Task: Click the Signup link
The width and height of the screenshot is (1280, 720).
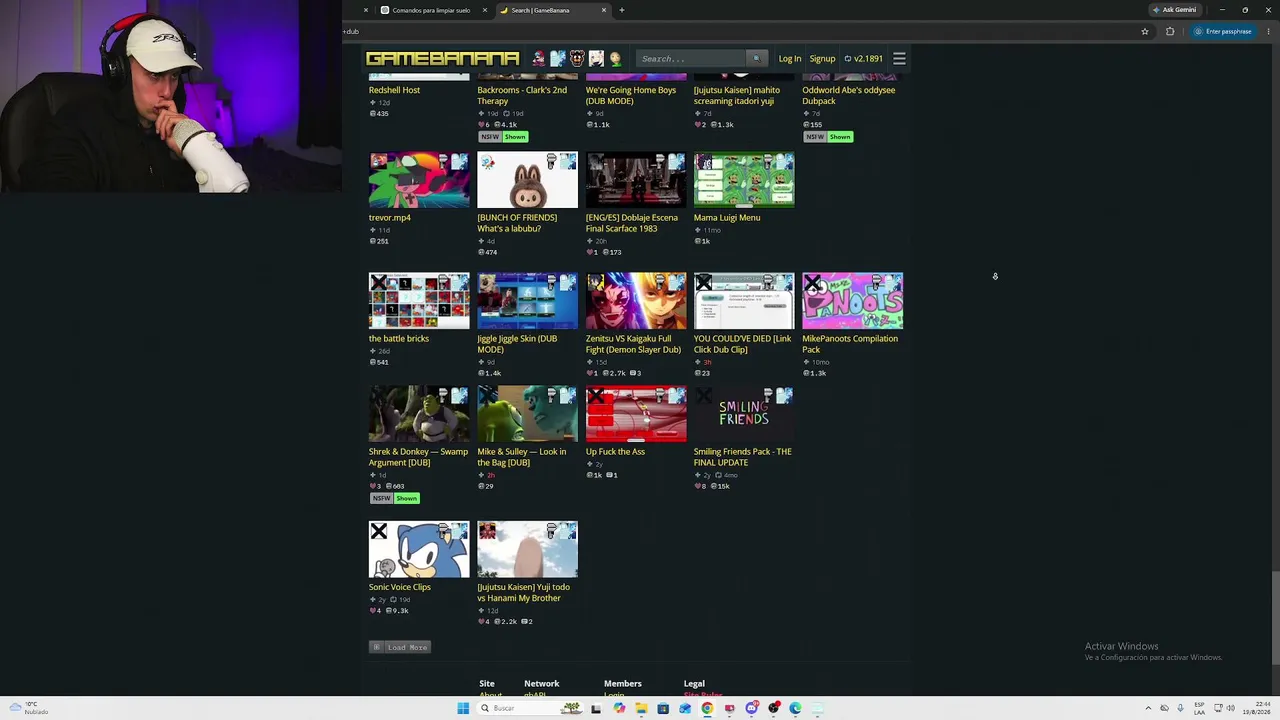Action: tap(822, 58)
